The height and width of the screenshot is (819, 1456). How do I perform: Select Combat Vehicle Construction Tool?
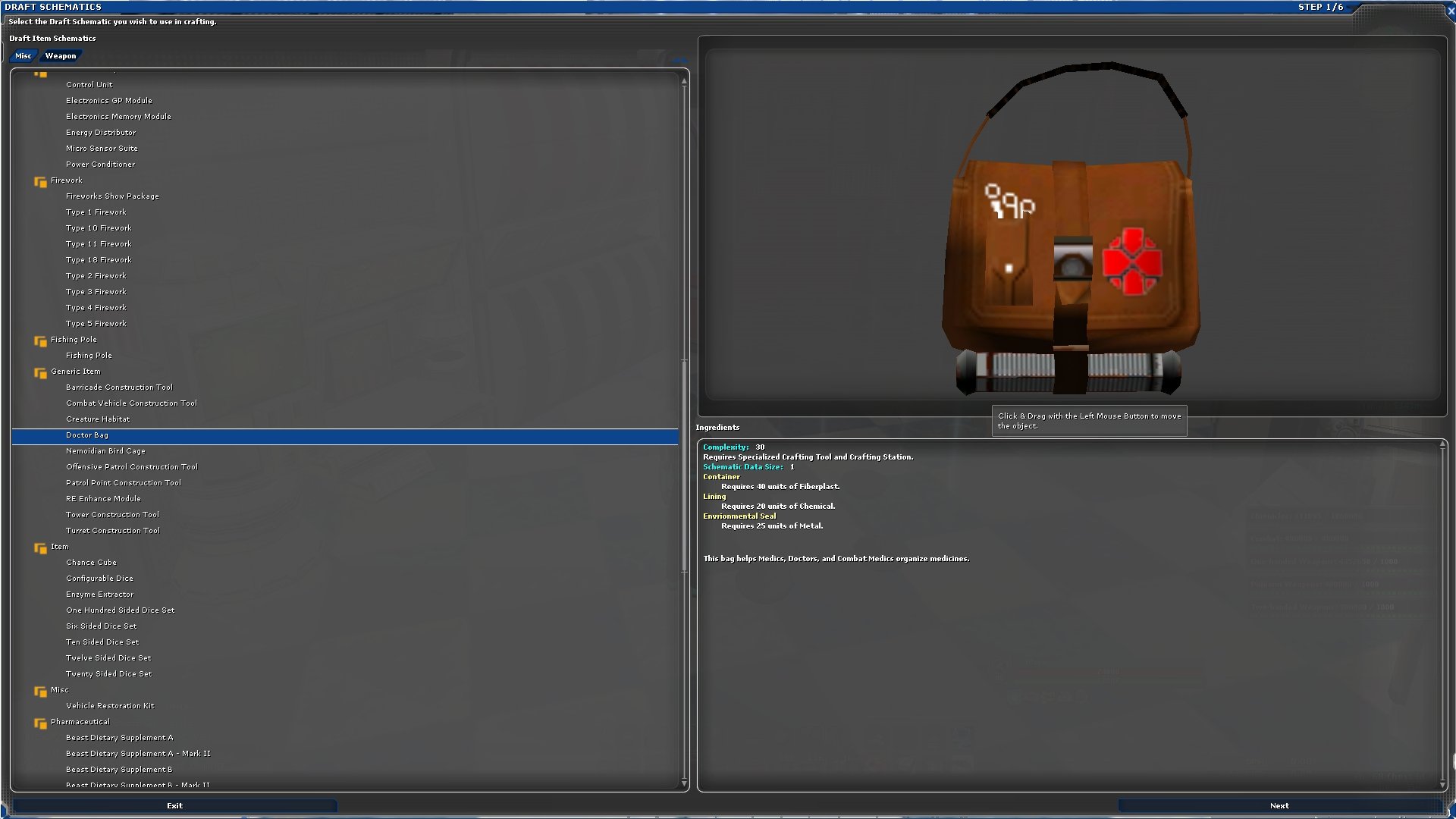131,403
